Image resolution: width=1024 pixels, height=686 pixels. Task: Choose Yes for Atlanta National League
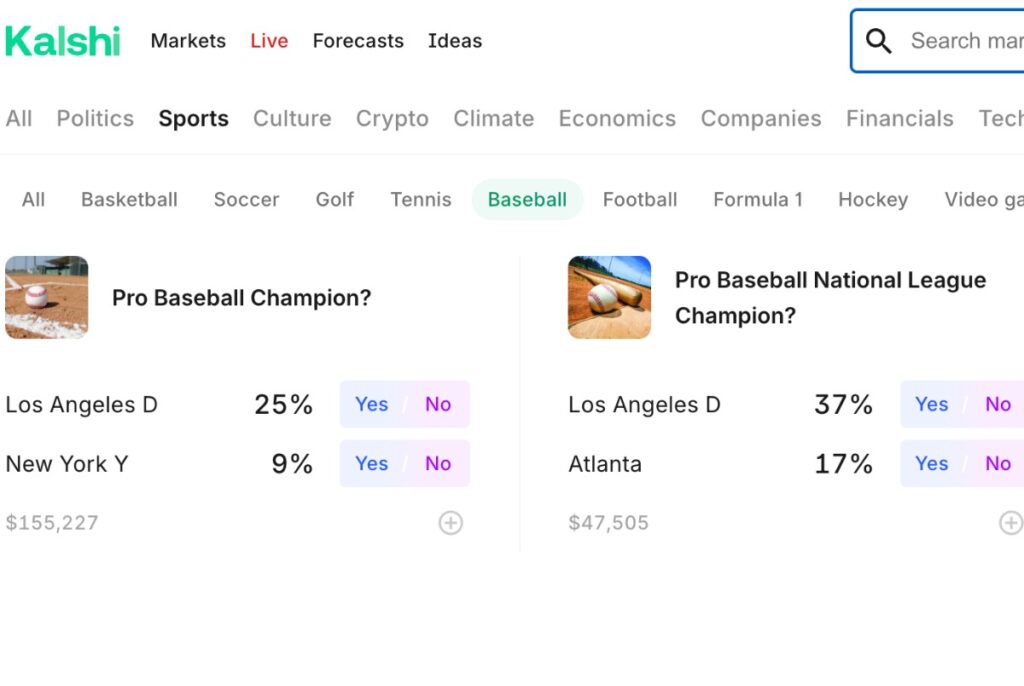click(932, 464)
